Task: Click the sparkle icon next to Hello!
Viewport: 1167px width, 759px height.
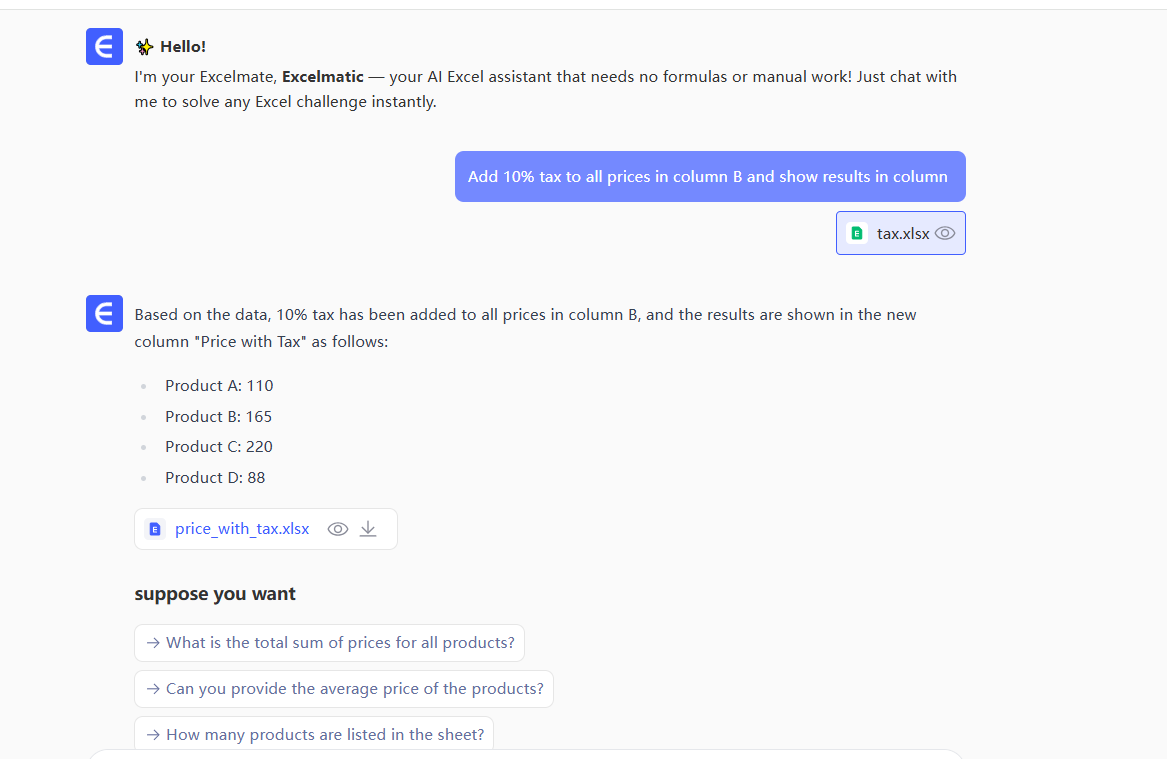Action: [144, 47]
